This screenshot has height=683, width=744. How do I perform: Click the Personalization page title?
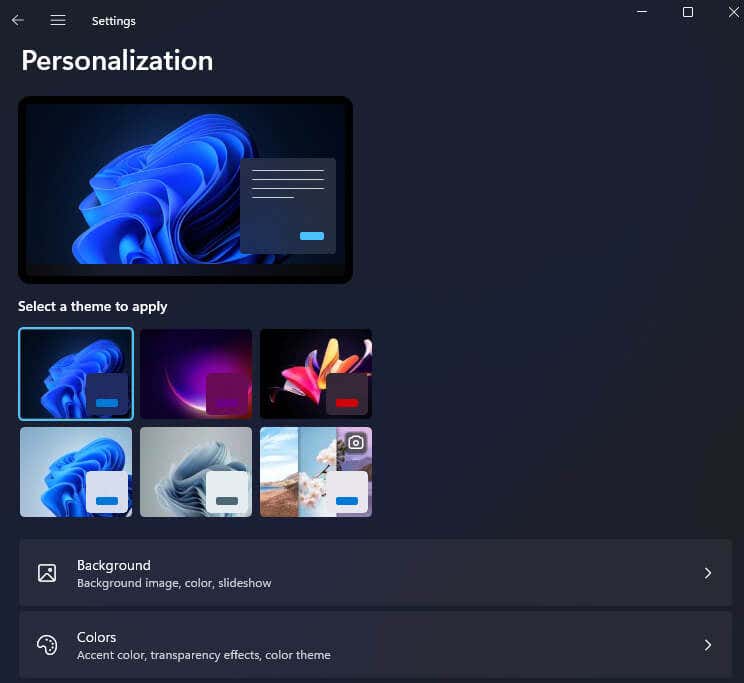point(117,61)
